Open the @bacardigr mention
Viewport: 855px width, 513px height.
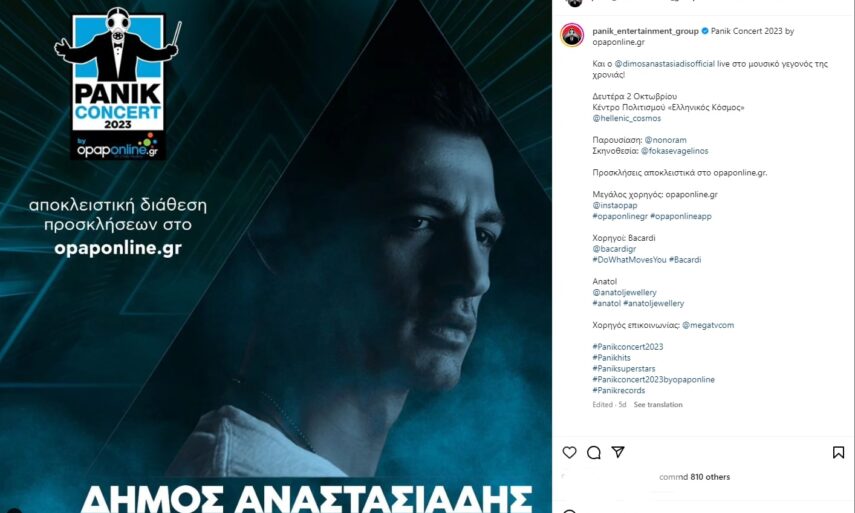coord(614,249)
